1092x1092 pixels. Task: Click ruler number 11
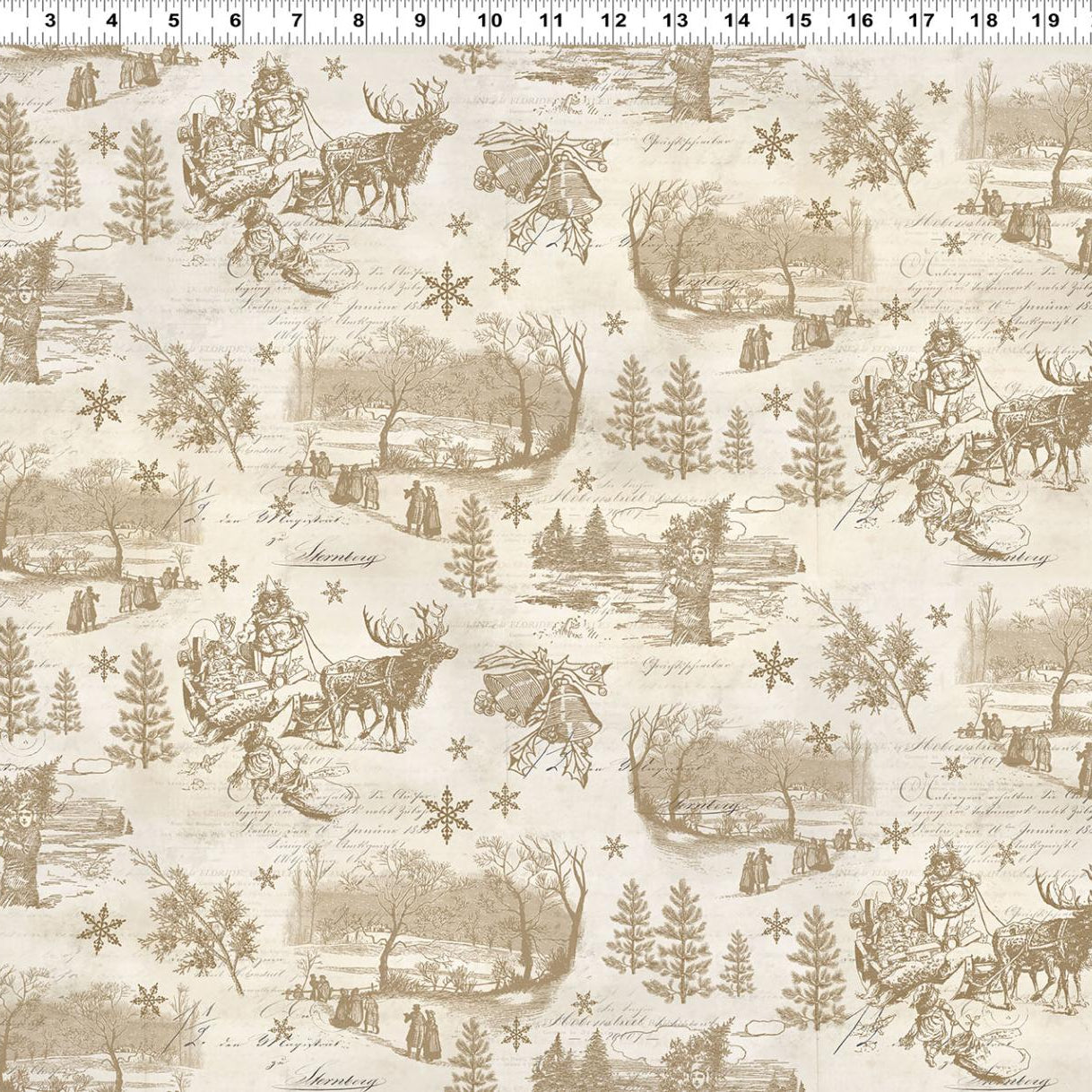[x=552, y=20]
